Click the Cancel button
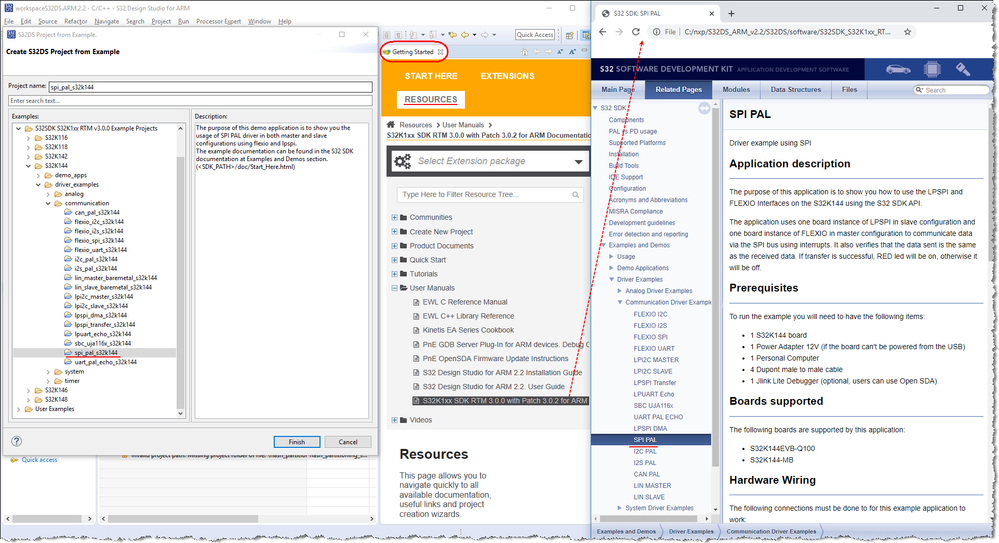Screen dimensions: 999x543 coord(348,442)
